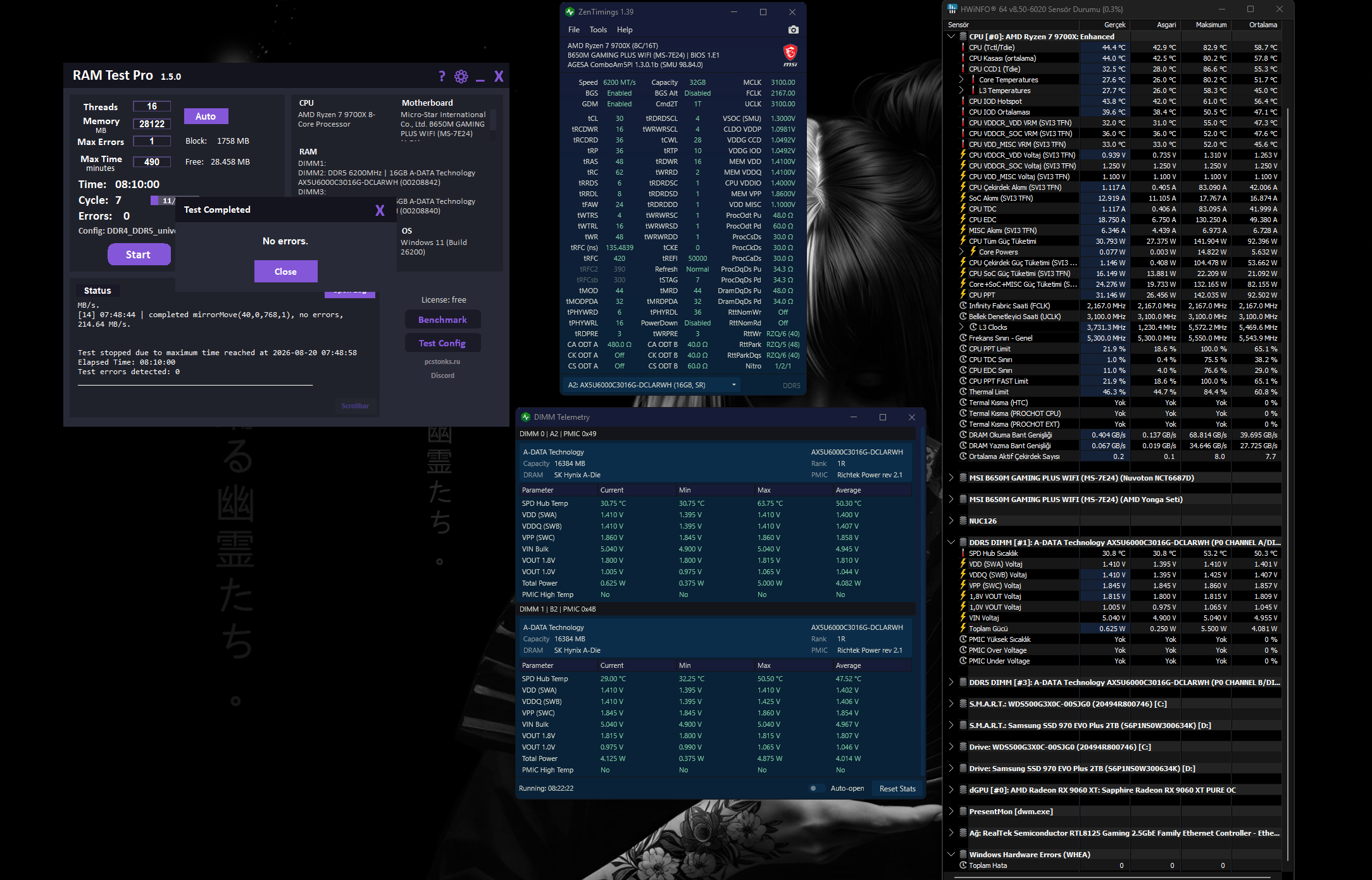
Task: Expand the Drive: WDS500G3X0C sensor group
Action: 951,747
